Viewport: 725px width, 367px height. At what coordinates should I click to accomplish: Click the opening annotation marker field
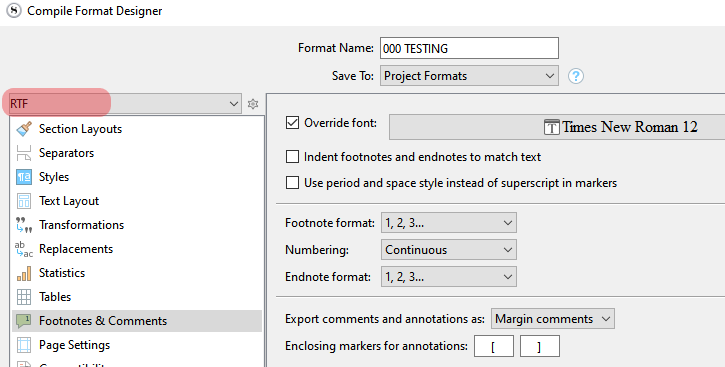click(x=494, y=346)
